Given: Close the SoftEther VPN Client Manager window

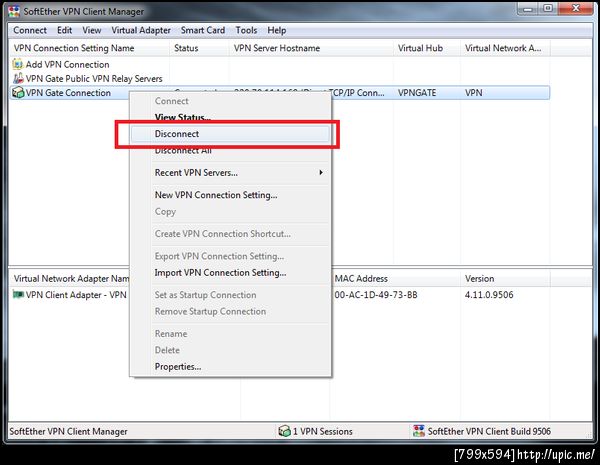Looking at the screenshot, I should (x=576, y=9).
